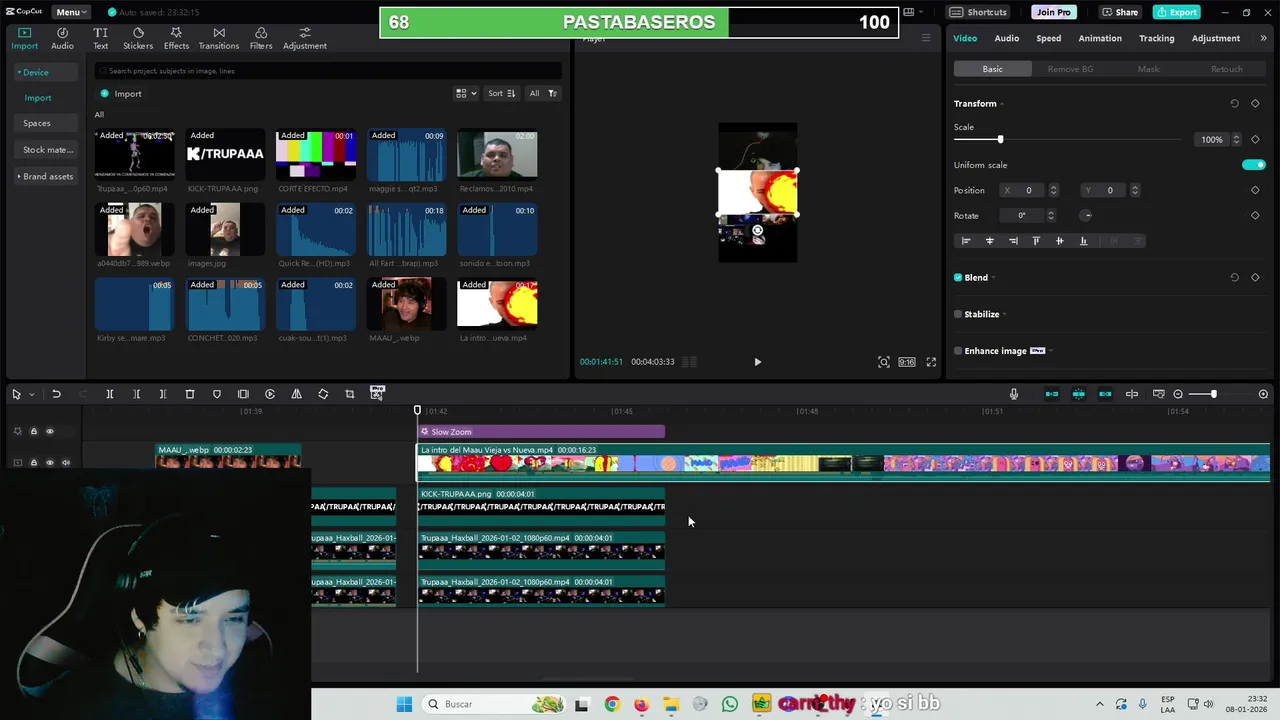Switch to the Tracking tab
Image resolution: width=1280 pixels, height=720 pixels.
click(1157, 38)
